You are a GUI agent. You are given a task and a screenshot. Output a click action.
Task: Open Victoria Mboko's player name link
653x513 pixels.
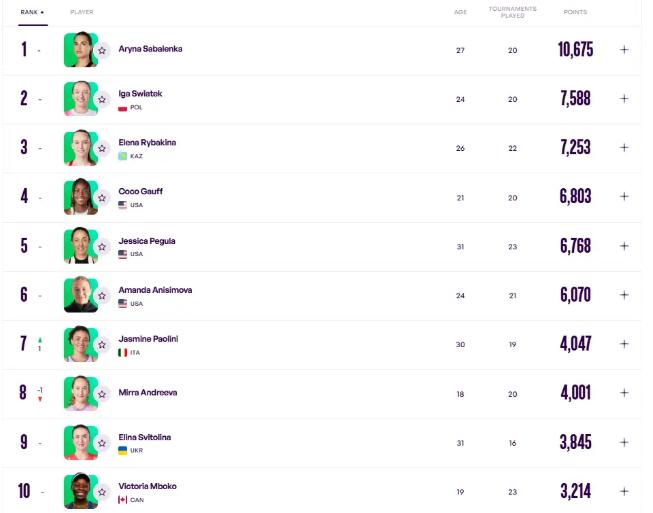147,486
